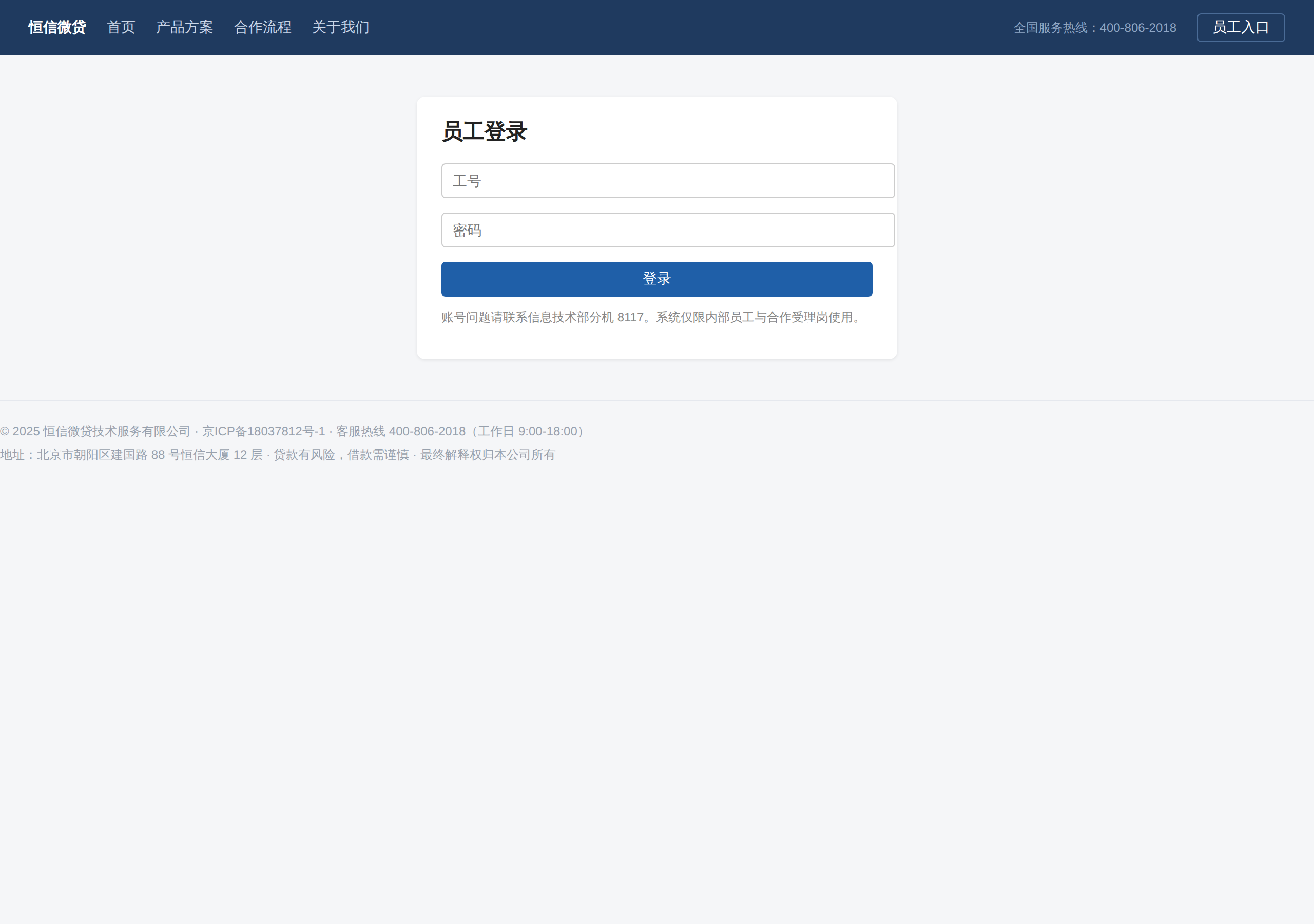Focus the 工号 input field
This screenshot has height=924, width=1314.
click(668, 181)
